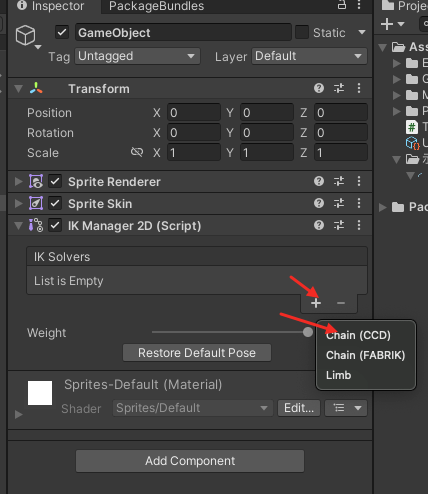Click the IK Manager 2D help icon
This screenshot has height=494, width=428.
[x=319, y=225]
